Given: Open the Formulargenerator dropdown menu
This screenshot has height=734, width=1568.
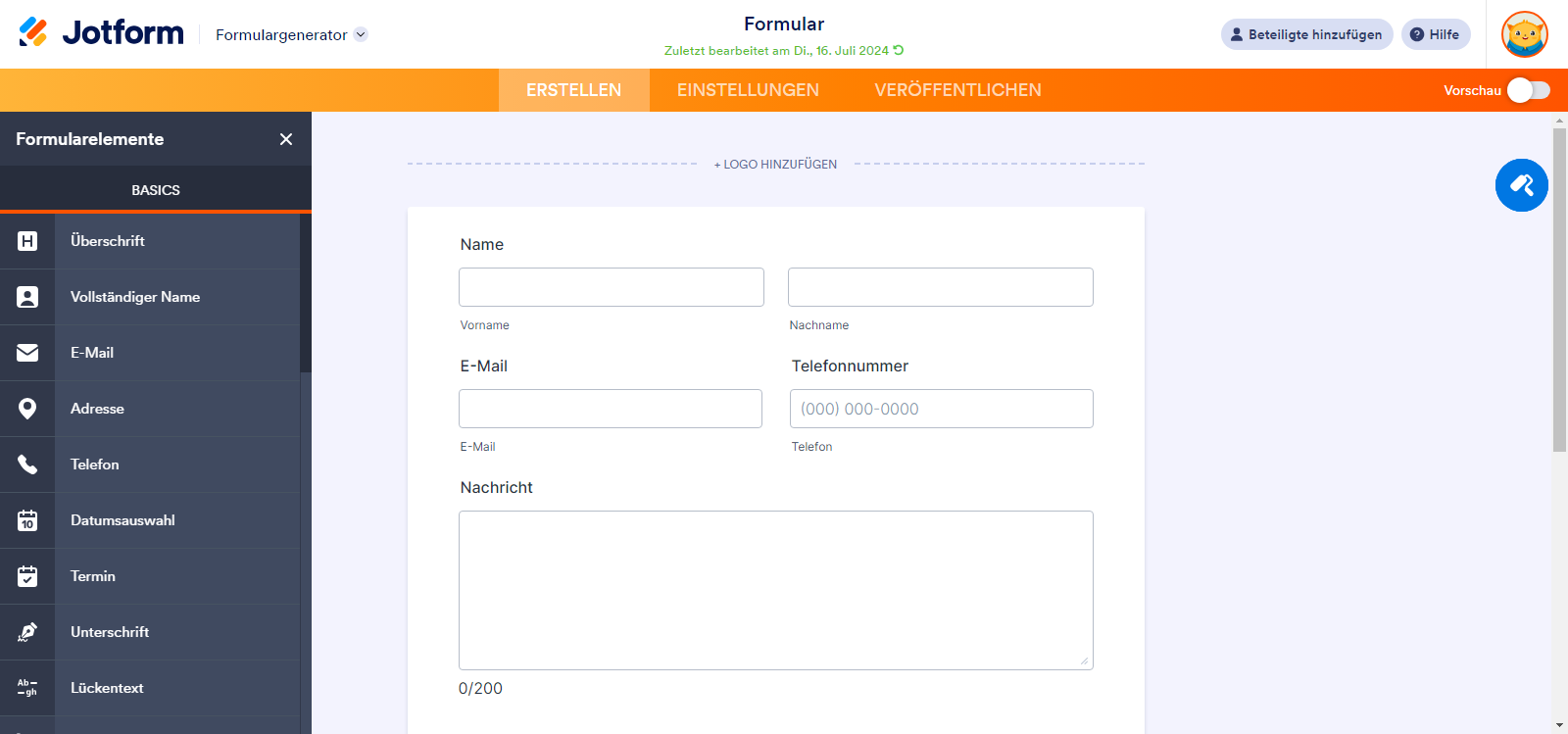Looking at the screenshot, I should click(290, 32).
